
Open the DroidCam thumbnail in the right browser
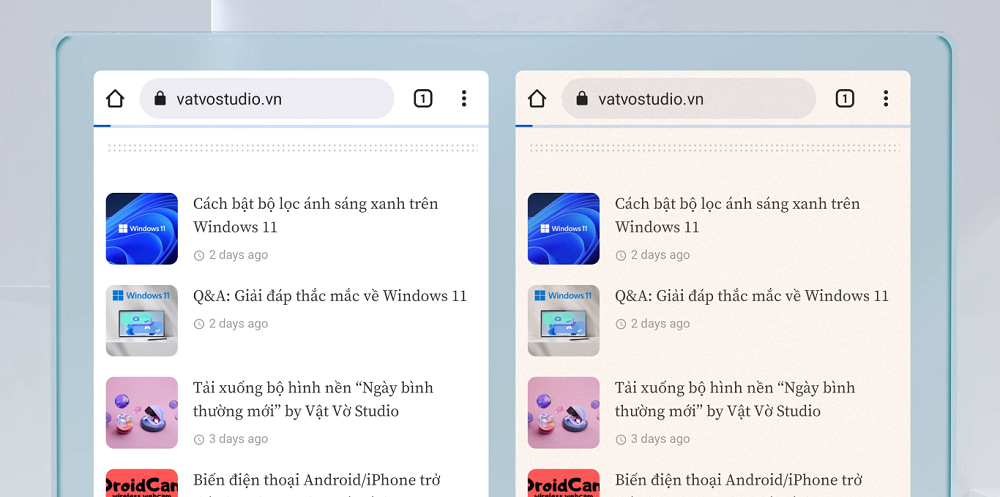564,483
